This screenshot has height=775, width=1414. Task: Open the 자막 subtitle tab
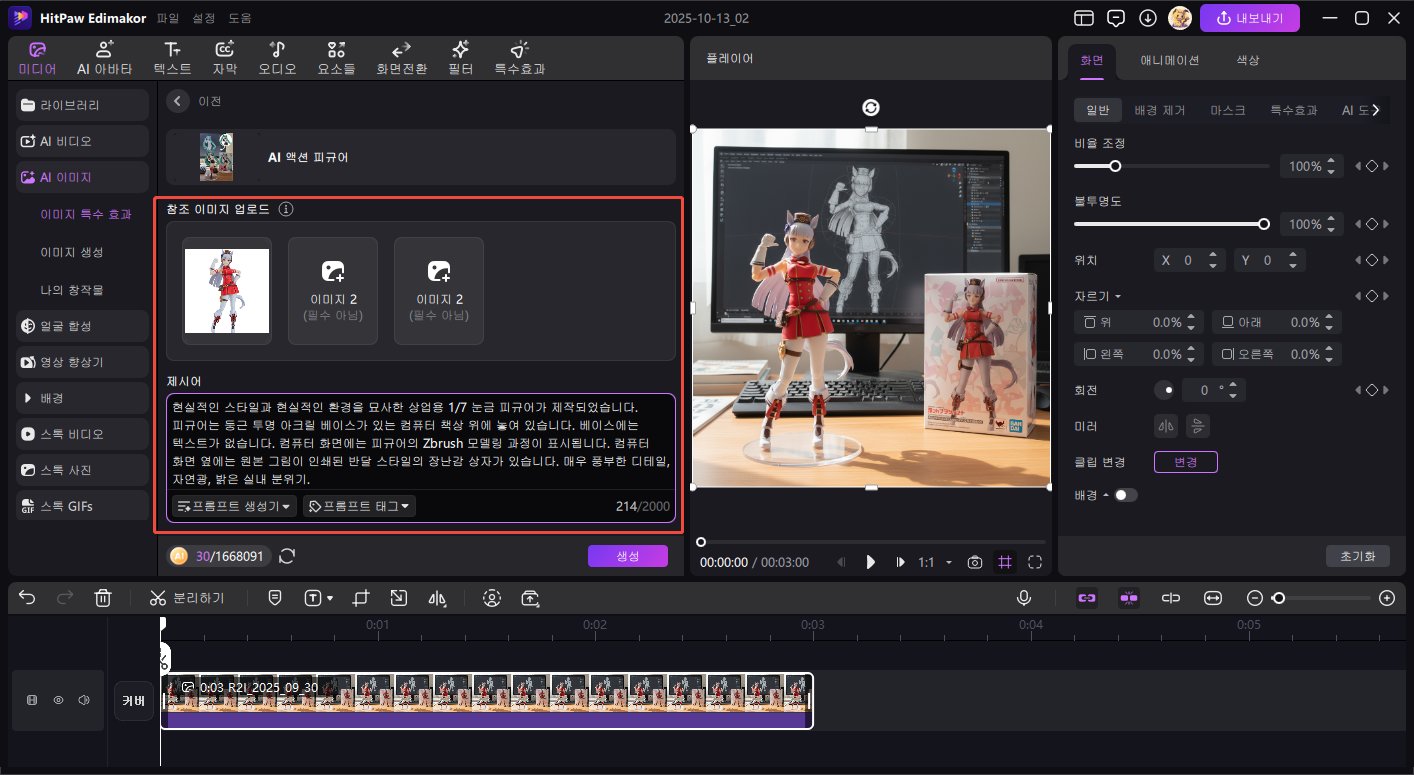225,59
